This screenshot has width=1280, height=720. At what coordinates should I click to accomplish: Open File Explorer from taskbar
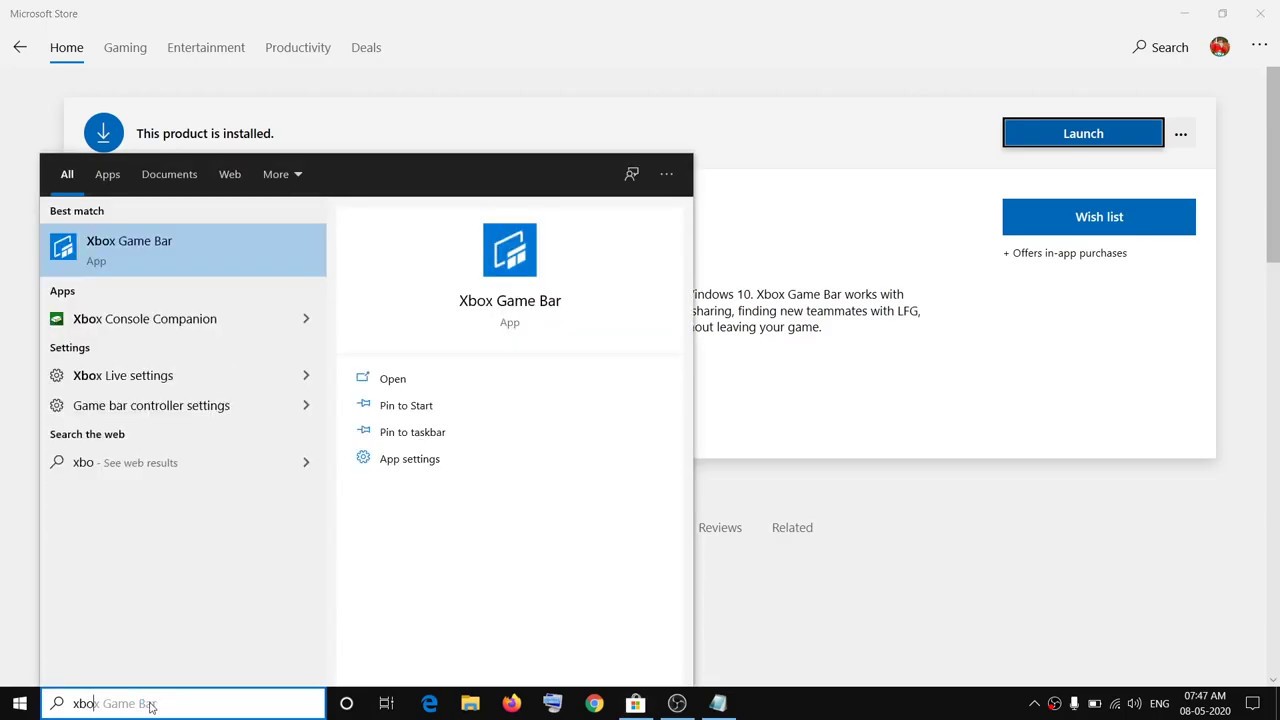(x=470, y=704)
